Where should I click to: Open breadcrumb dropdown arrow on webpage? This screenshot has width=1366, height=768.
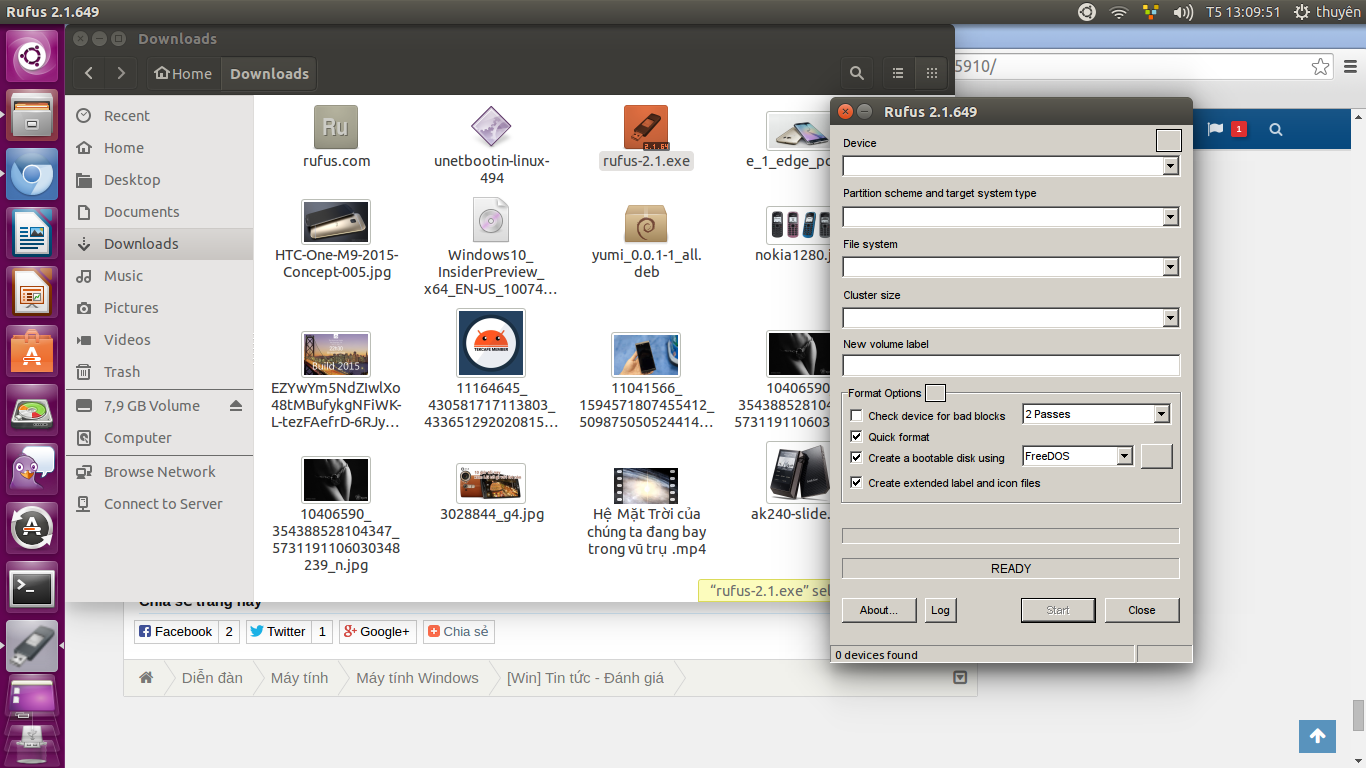click(960, 677)
